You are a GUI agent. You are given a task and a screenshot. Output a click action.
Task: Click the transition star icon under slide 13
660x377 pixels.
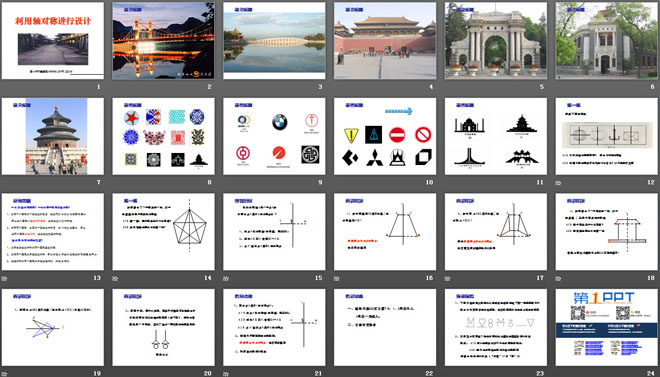5,279
